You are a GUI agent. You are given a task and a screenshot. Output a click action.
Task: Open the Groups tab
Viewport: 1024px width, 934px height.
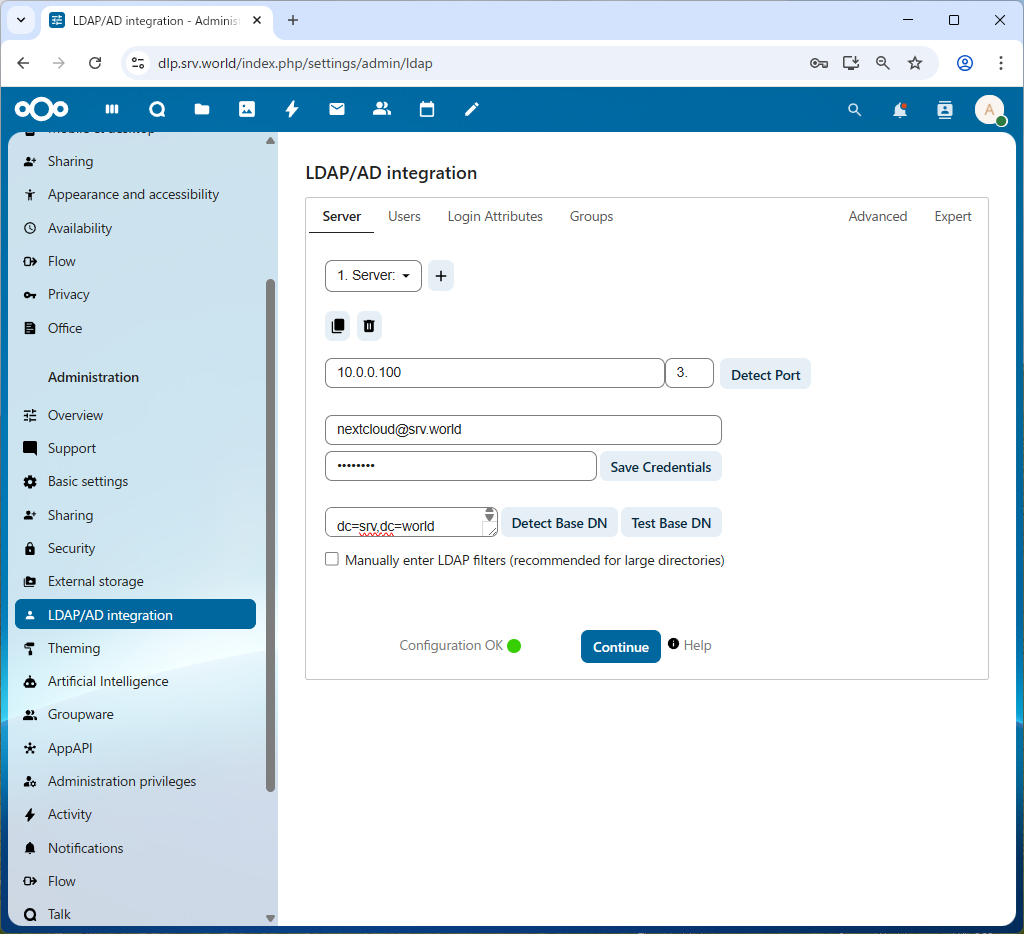coord(591,216)
